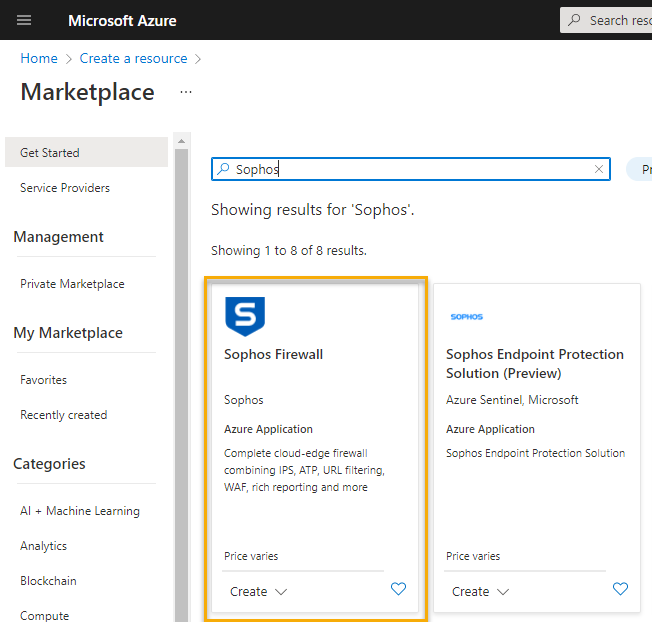Click the magnifier icon in marketplace search
652x622 pixels.
[224, 169]
